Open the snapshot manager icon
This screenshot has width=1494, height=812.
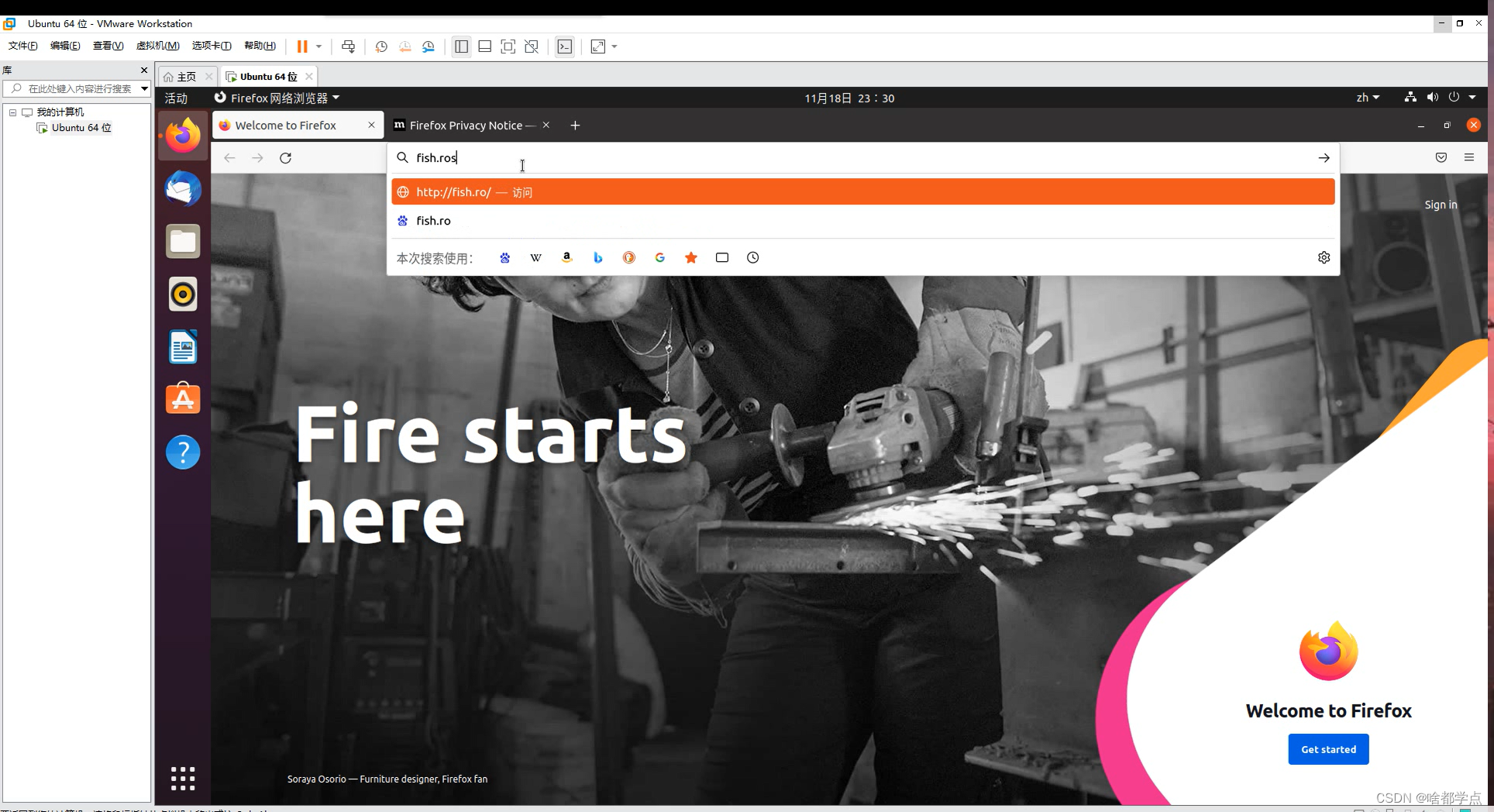(x=429, y=46)
